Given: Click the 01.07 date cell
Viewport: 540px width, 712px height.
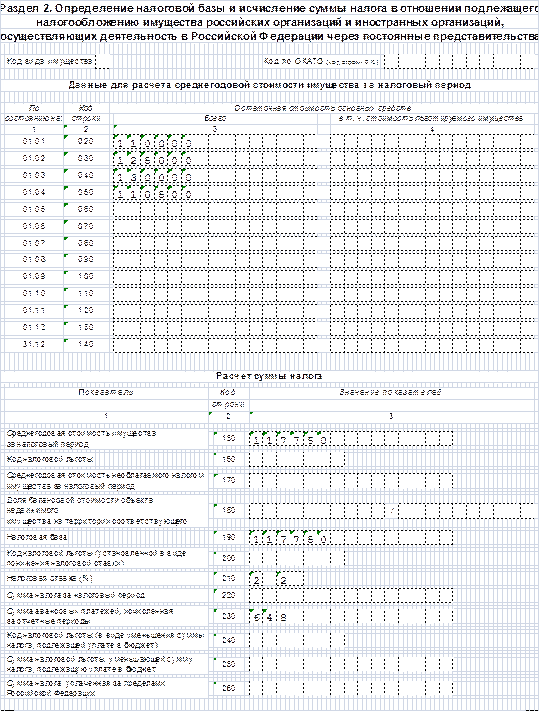Looking at the screenshot, I should (34, 243).
